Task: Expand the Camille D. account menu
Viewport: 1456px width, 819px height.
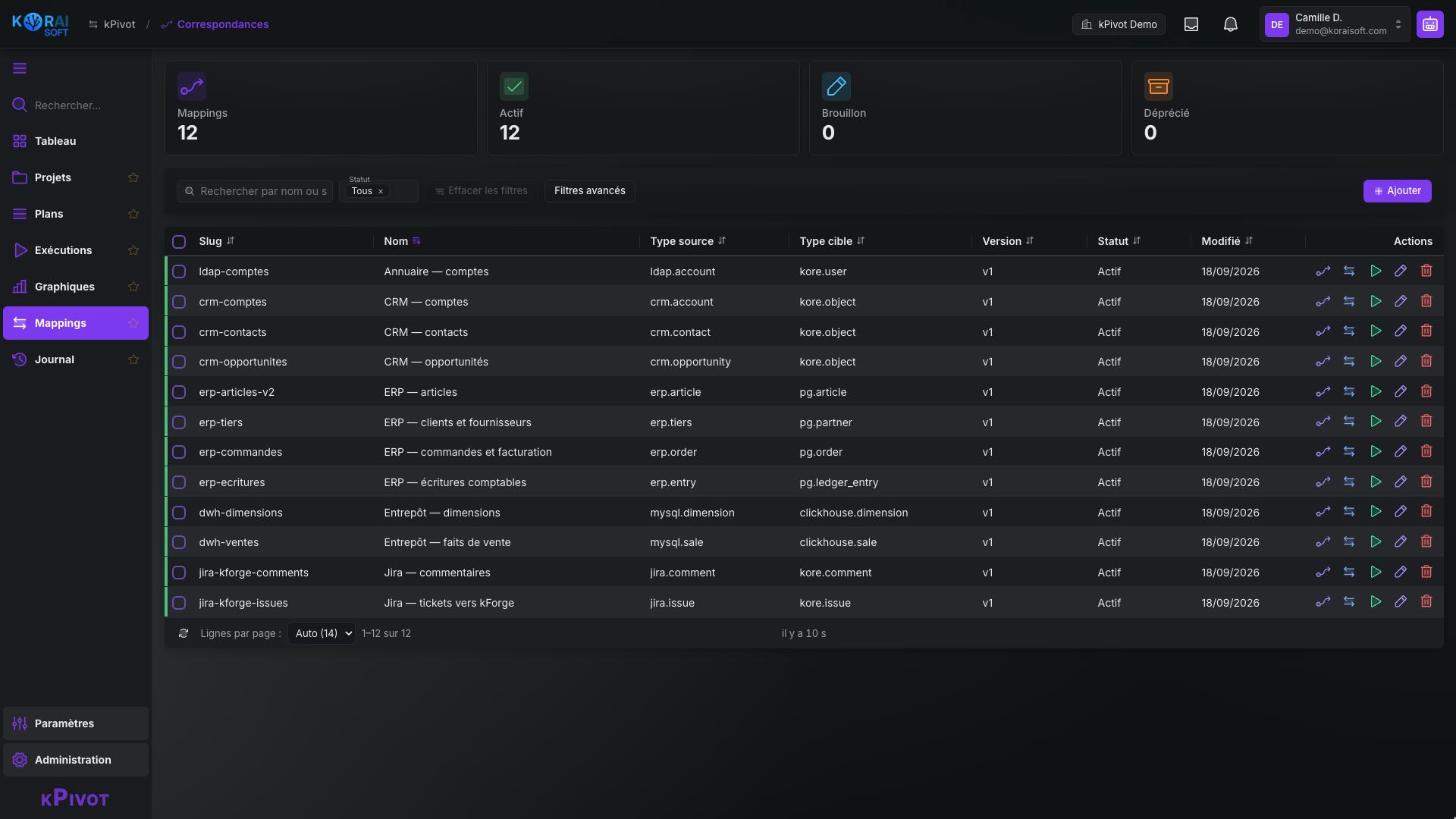Action: (x=1335, y=24)
